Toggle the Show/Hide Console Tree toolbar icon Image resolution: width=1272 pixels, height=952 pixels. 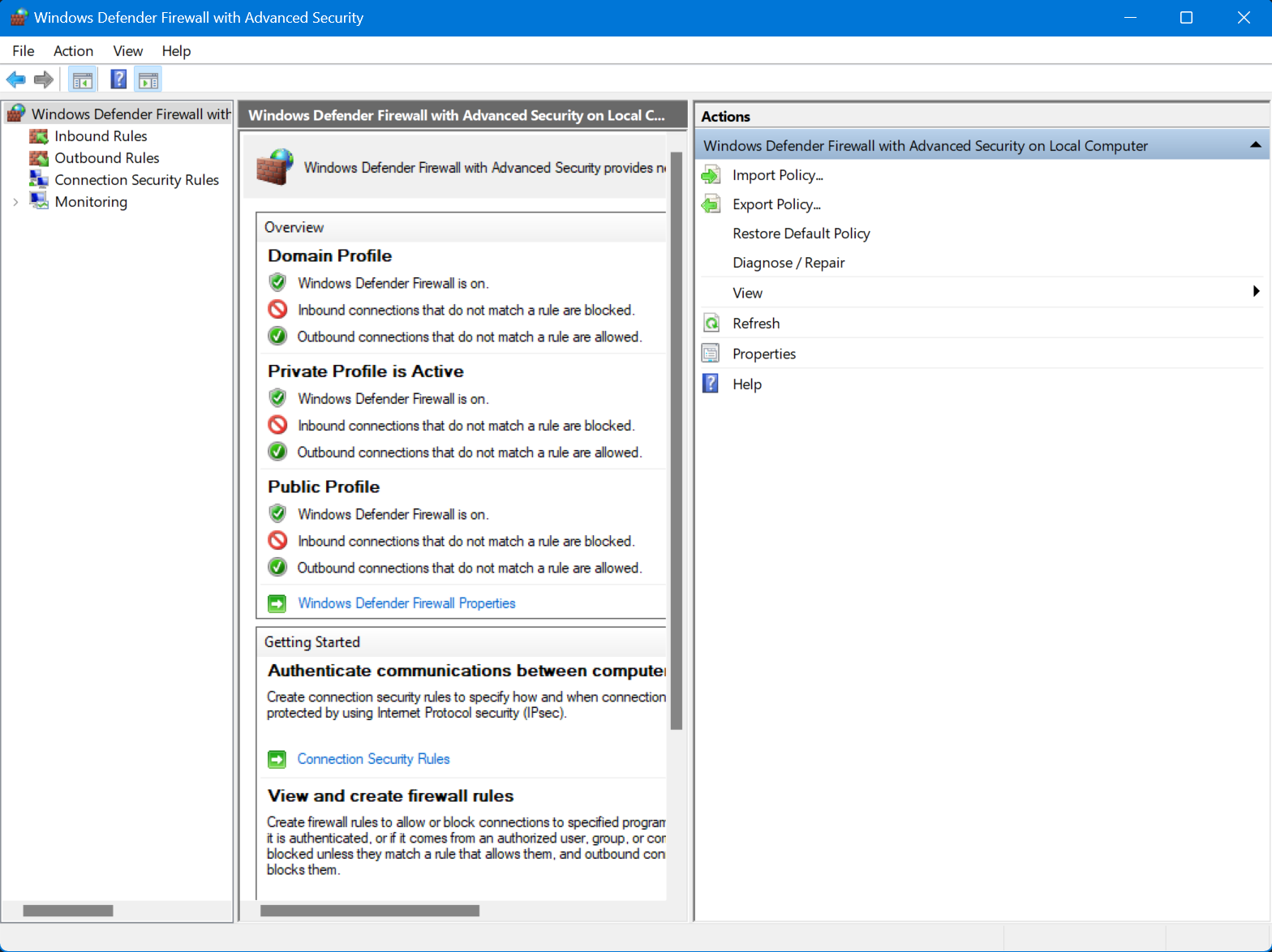coord(83,79)
